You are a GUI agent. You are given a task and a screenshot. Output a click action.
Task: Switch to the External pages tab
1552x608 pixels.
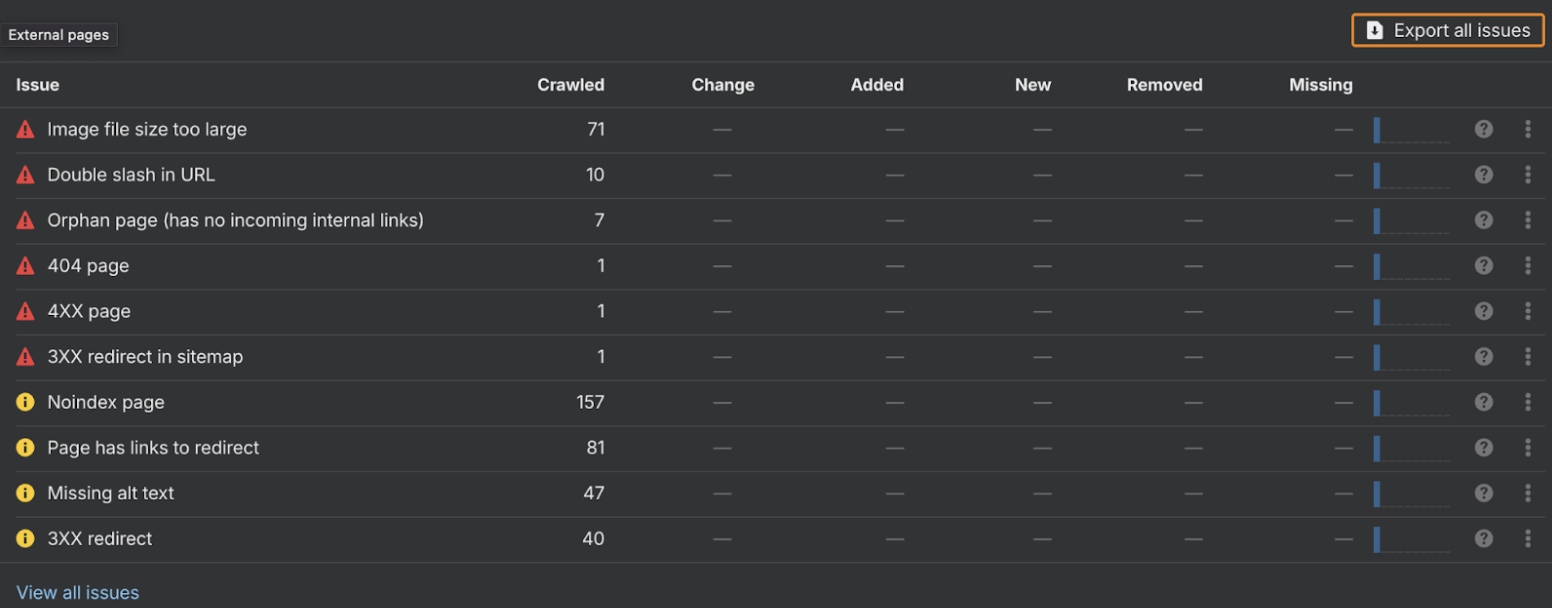pyautogui.click(x=59, y=34)
